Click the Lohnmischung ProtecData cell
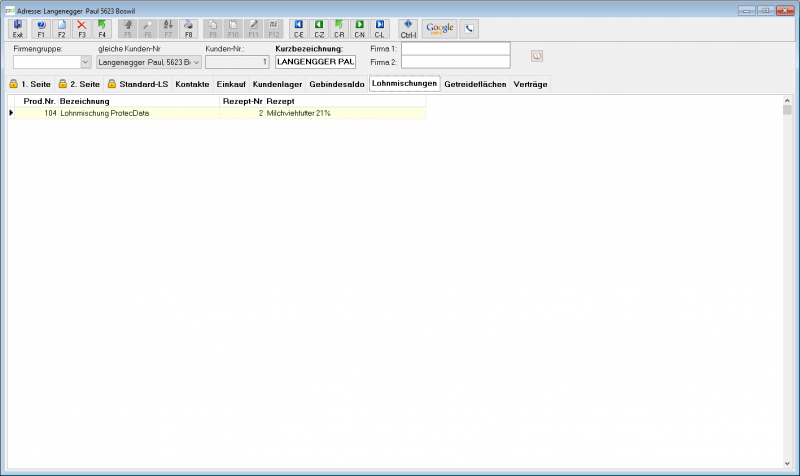The height and width of the screenshot is (476, 800). pyautogui.click(x=139, y=113)
